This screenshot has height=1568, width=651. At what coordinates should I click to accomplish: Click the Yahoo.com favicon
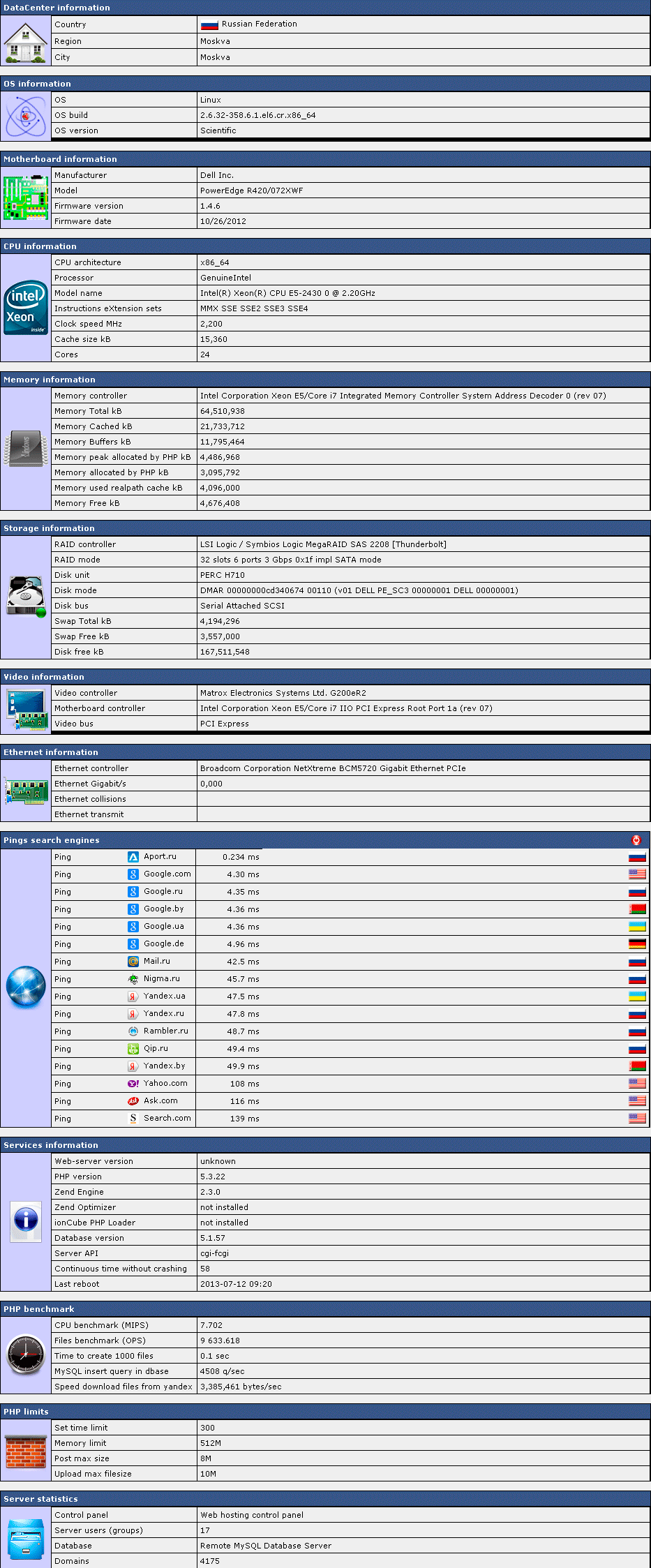click(x=133, y=1084)
